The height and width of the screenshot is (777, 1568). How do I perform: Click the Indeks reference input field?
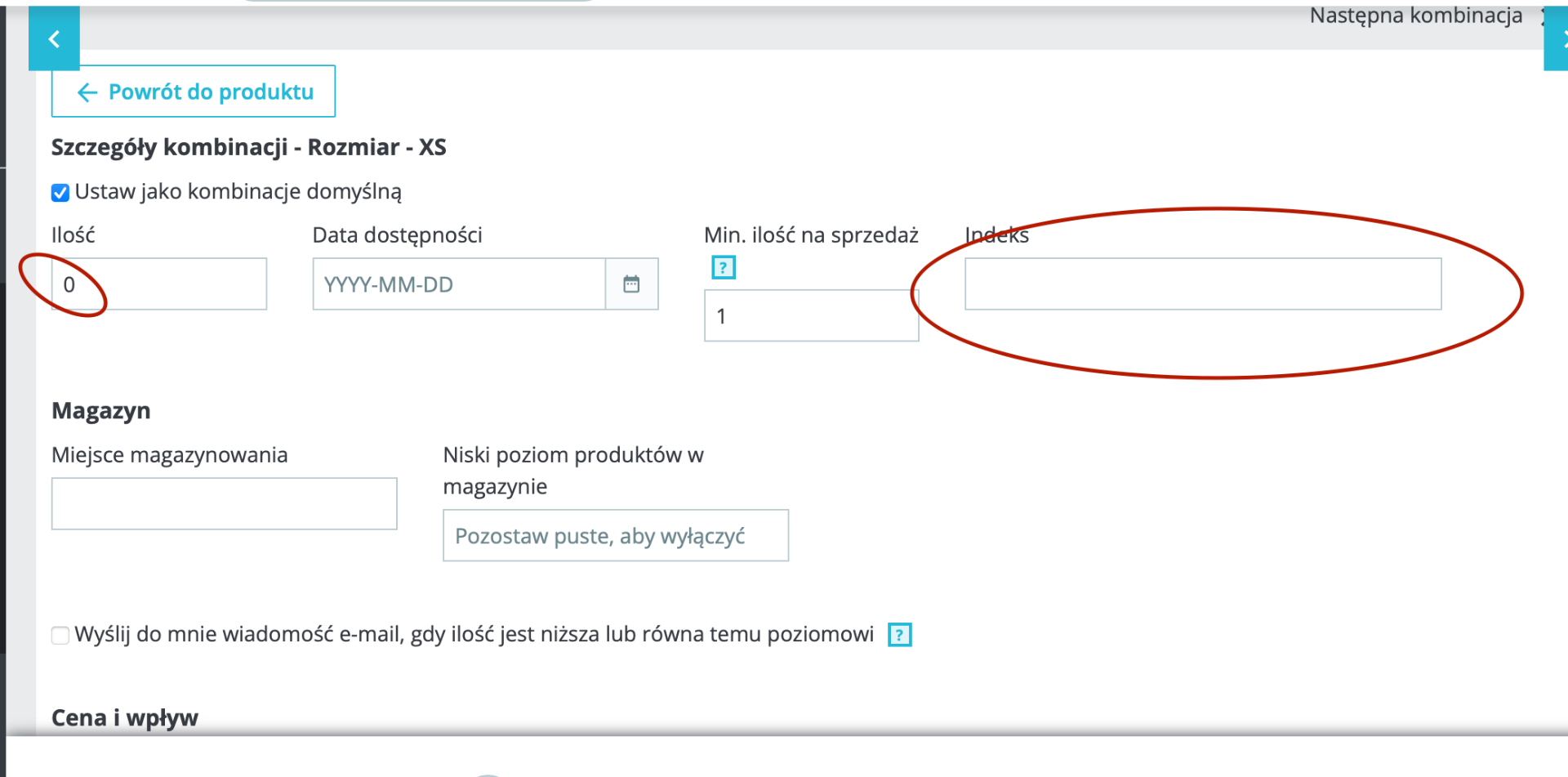click(x=1203, y=284)
